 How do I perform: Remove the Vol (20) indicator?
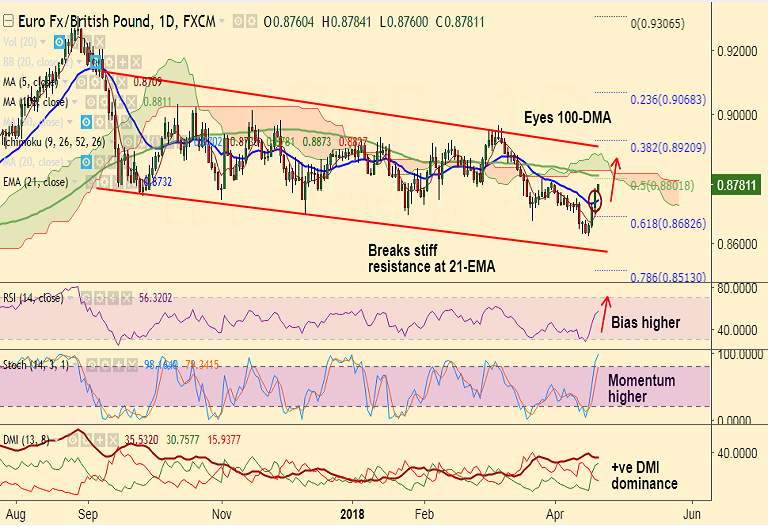(100, 42)
